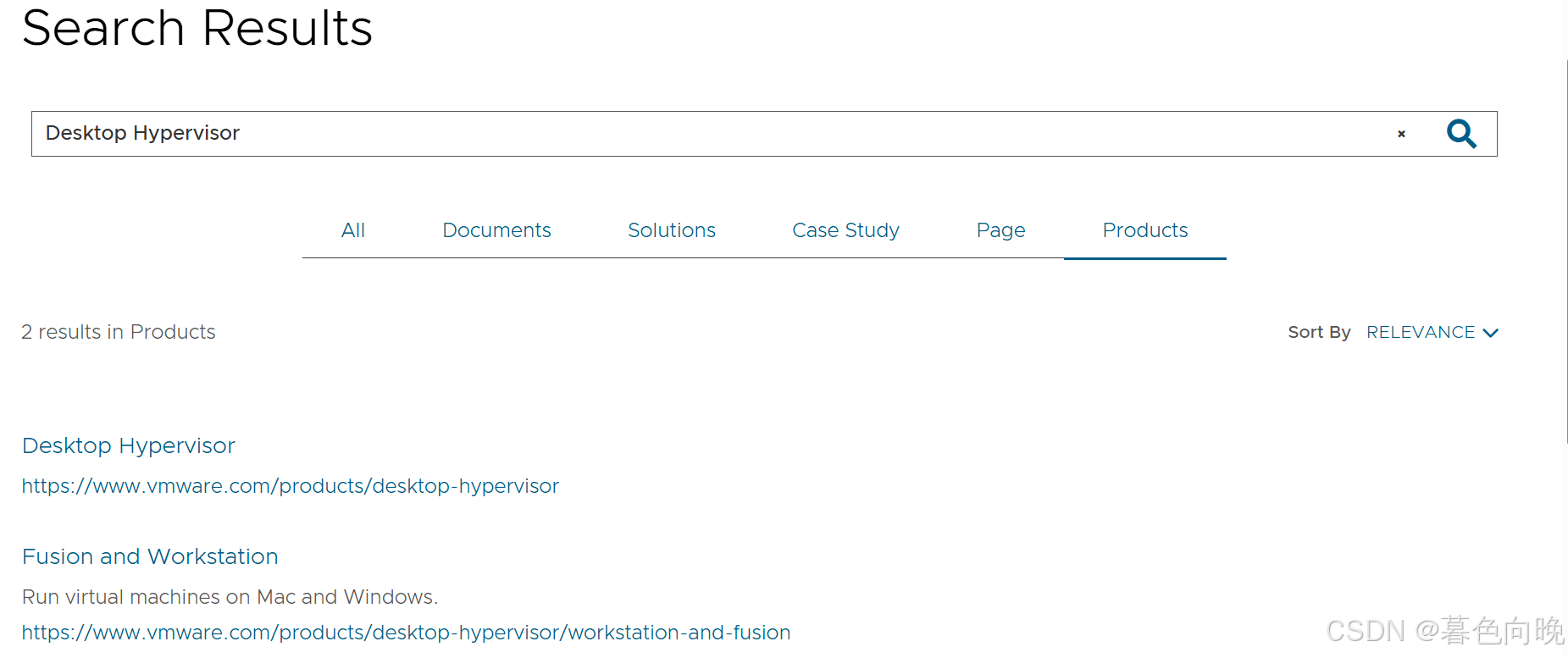
Task: Click the Search Results heading
Action: pyautogui.click(x=197, y=28)
